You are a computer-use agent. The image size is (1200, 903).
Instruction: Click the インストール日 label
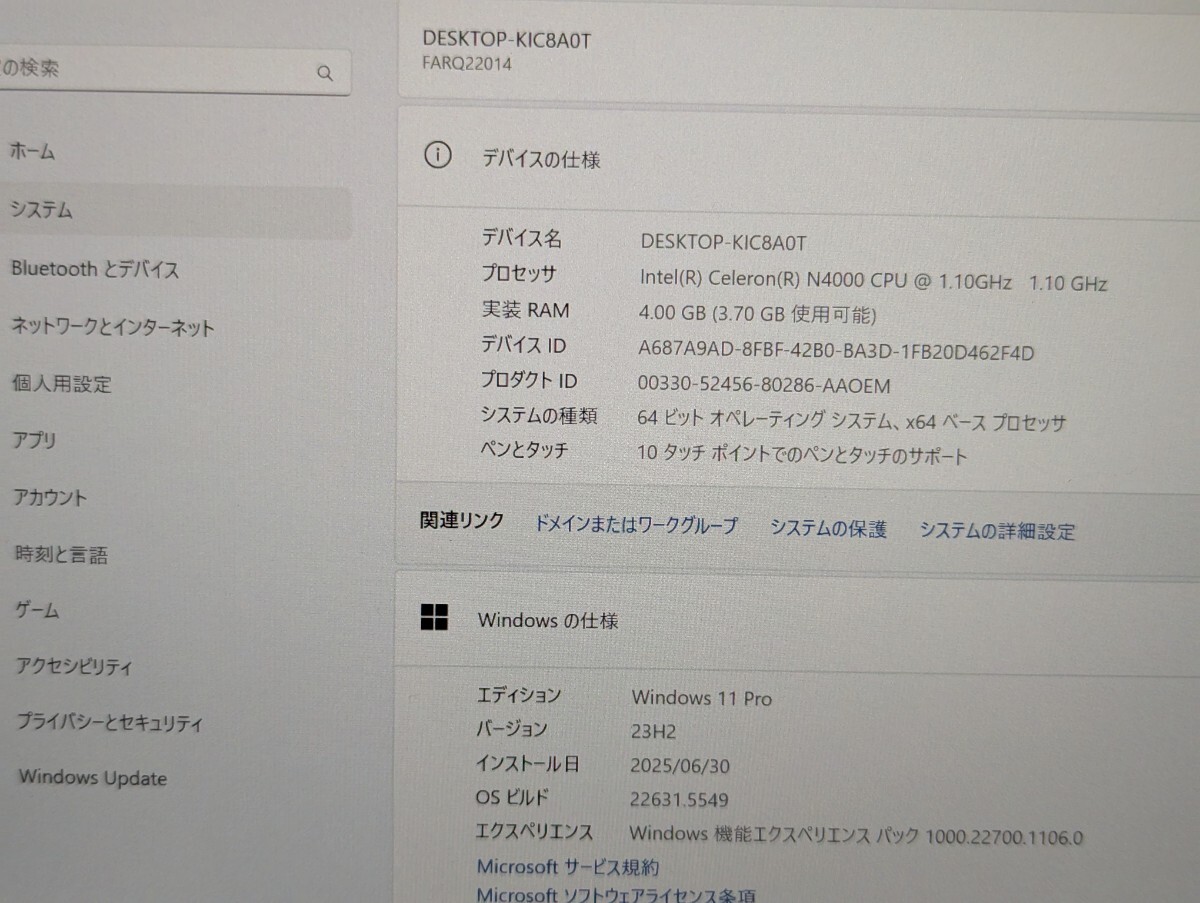[x=527, y=764]
